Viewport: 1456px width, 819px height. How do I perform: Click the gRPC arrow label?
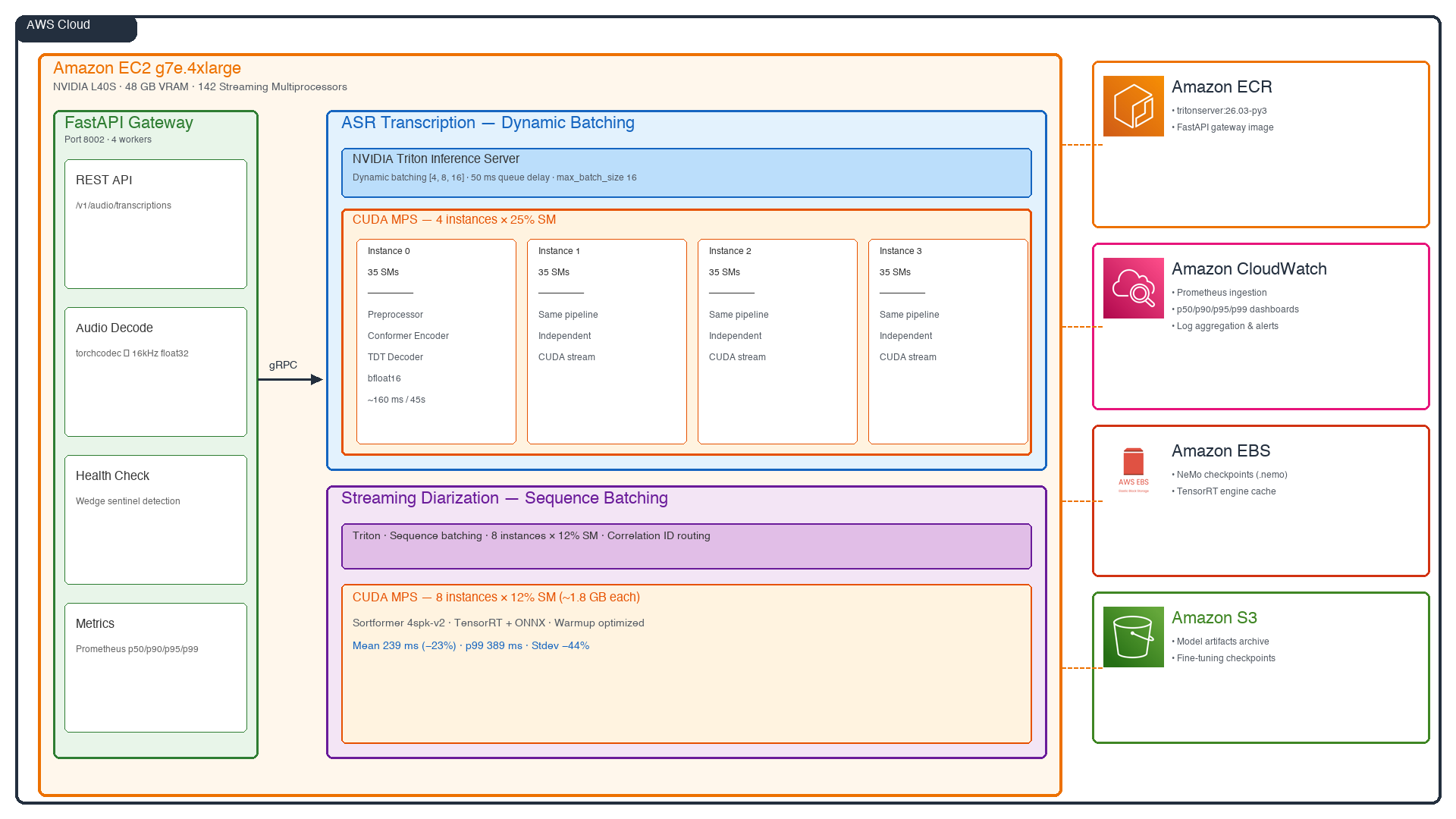[x=283, y=365]
